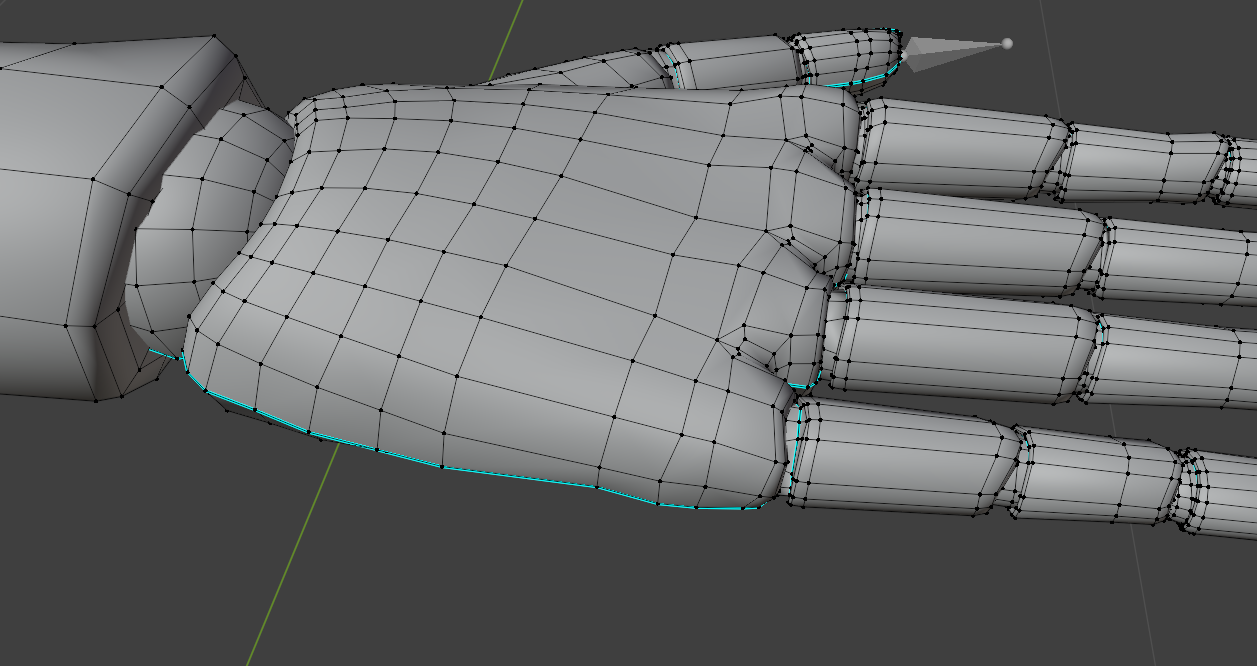The width and height of the screenshot is (1257, 666).
Task: Click empty viewport background below the hand
Action: tap(700, 600)
